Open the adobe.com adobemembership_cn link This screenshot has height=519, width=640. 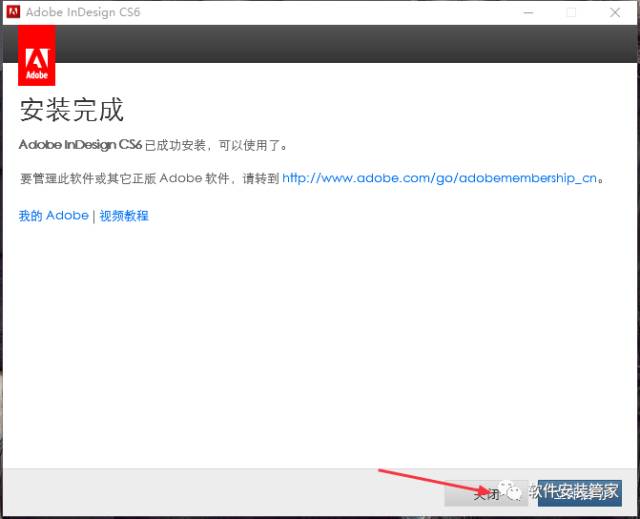(440, 178)
